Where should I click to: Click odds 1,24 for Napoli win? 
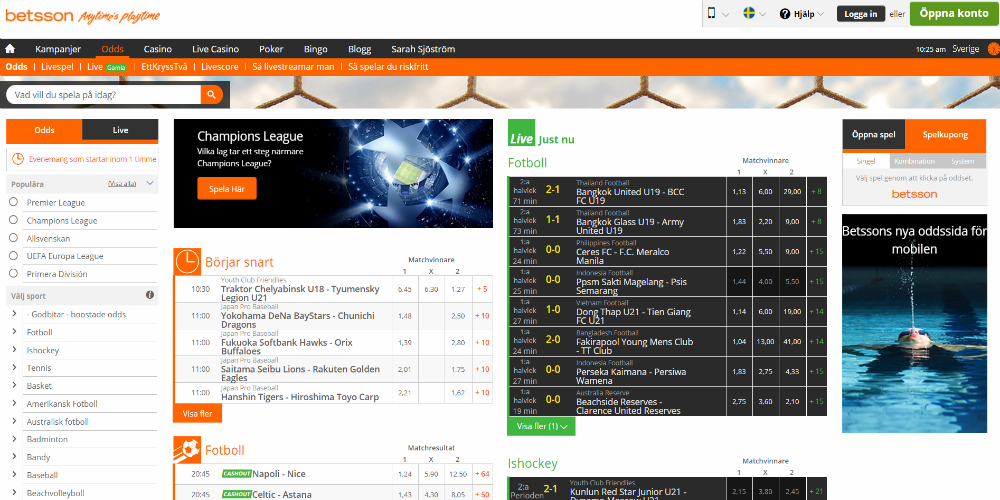tap(404, 474)
